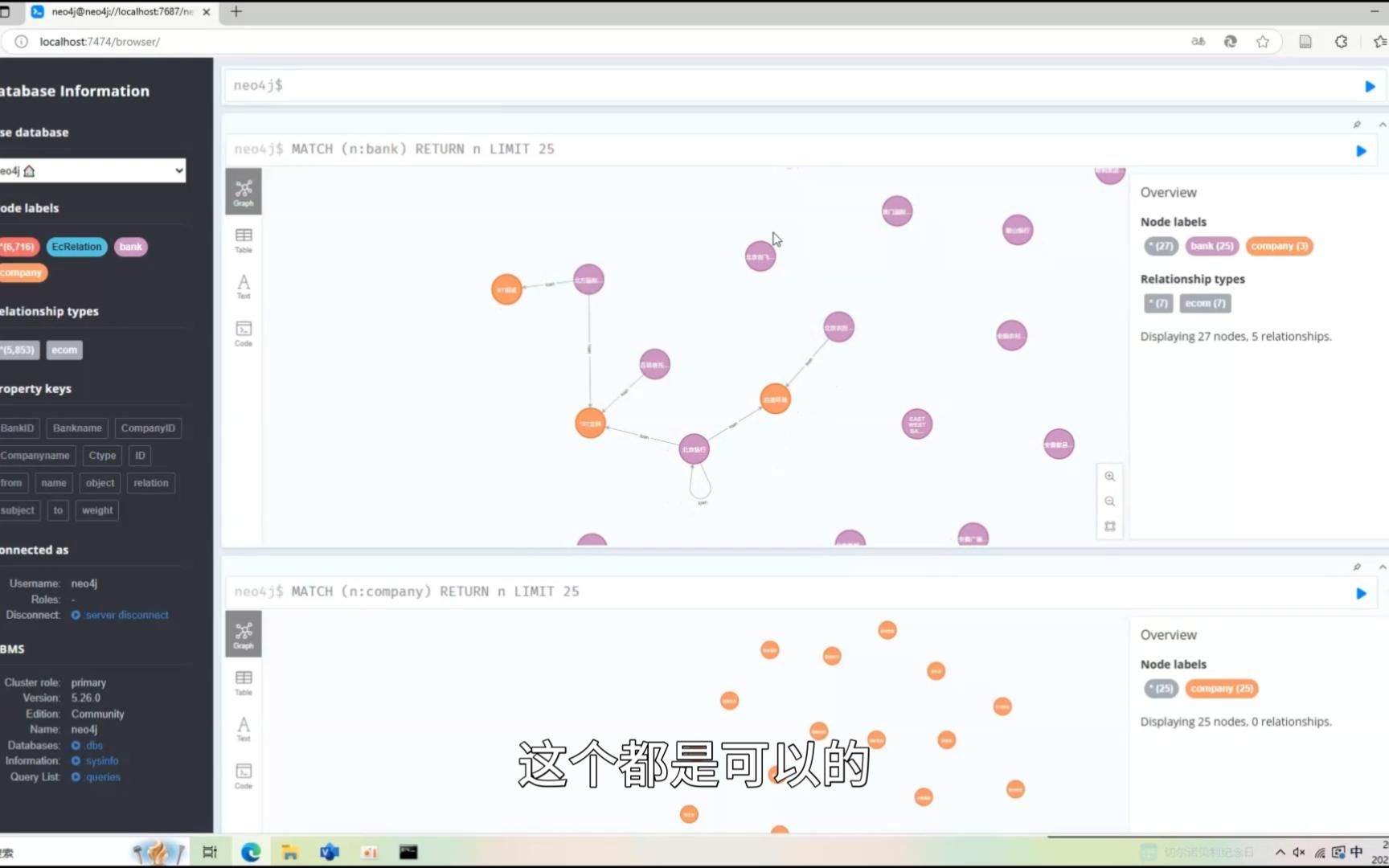Switch company result to Code view
1389x868 pixels.
(x=244, y=776)
